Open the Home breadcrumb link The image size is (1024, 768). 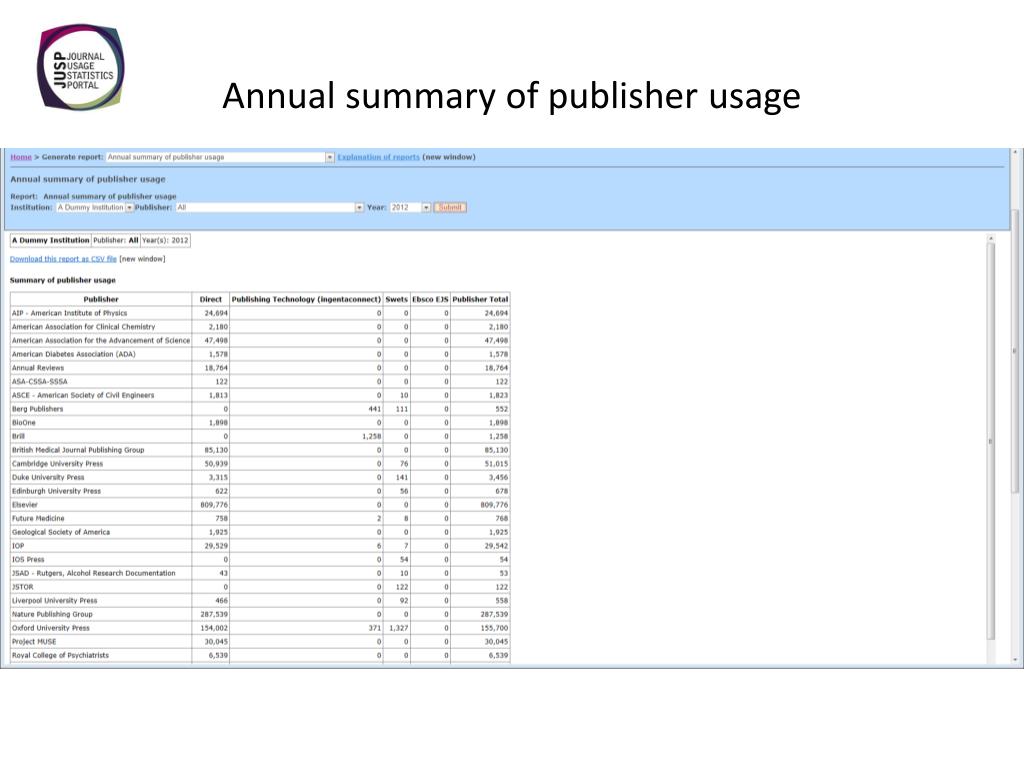point(21,157)
